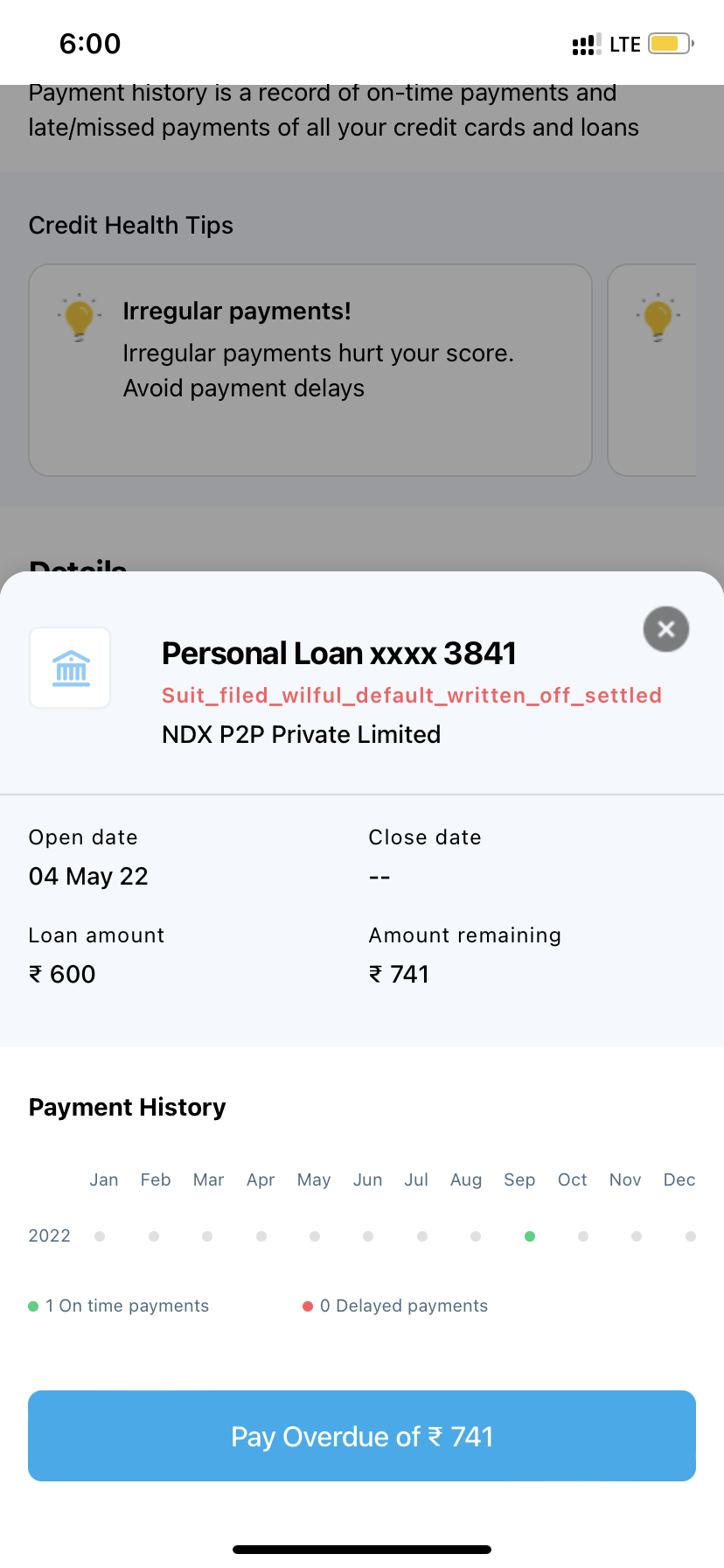
Task: Select the green September 2022 payment dot
Action: click(530, 1236)
